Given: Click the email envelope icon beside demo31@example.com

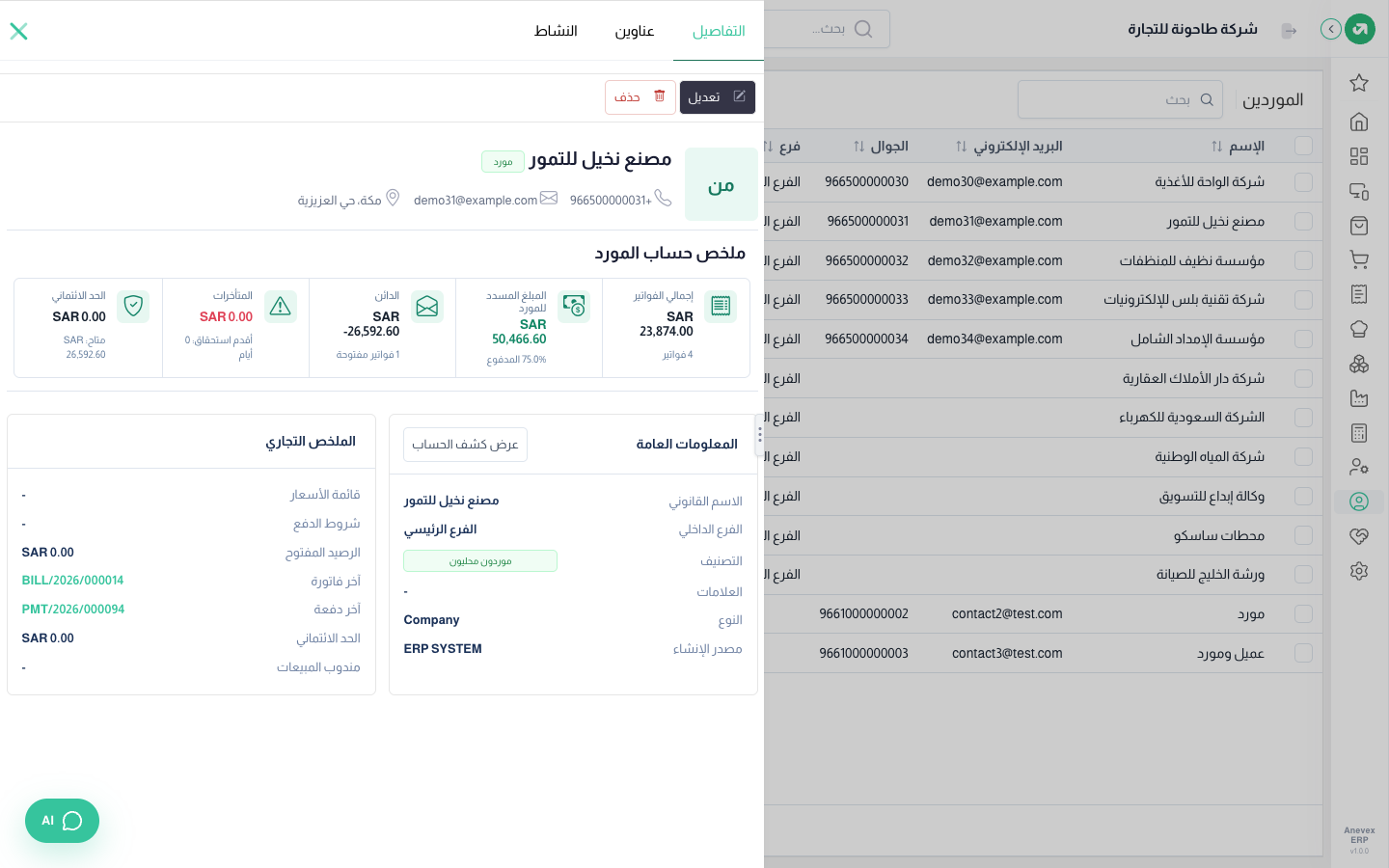Looking at the screenshot, I should (549, 198).
